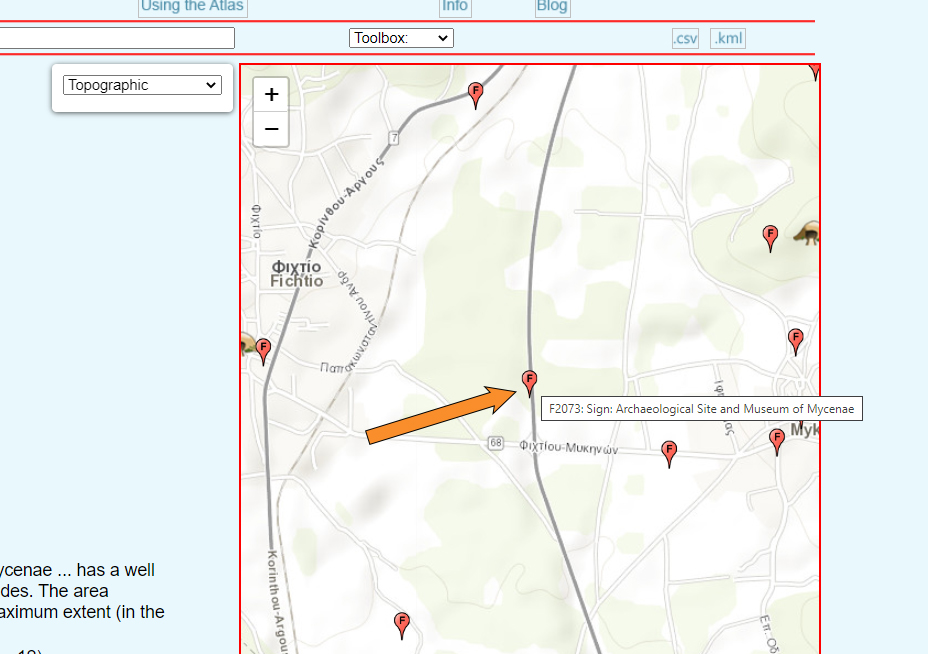Expand the Topographic basemap selector
This screenshot has width=928, height=654.
[x=141, y=85]
